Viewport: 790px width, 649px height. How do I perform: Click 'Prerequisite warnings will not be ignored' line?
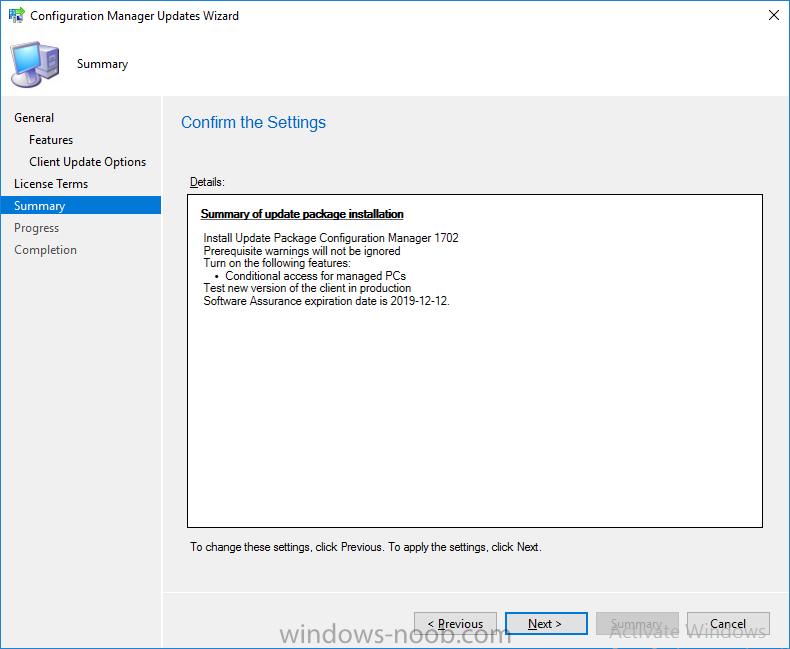coord(302,251)
